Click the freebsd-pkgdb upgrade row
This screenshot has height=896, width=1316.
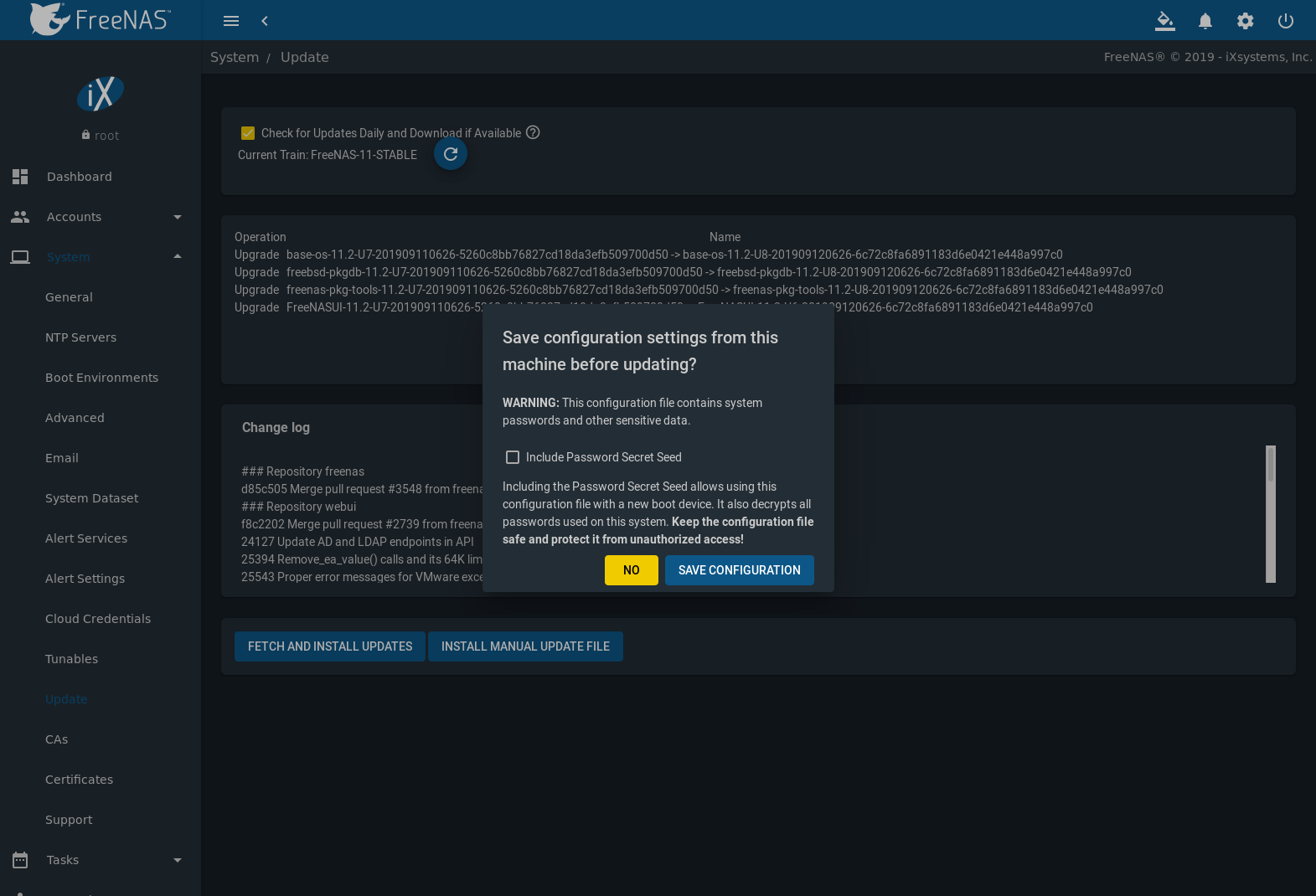pyautogui.click(x=683, y=272)
